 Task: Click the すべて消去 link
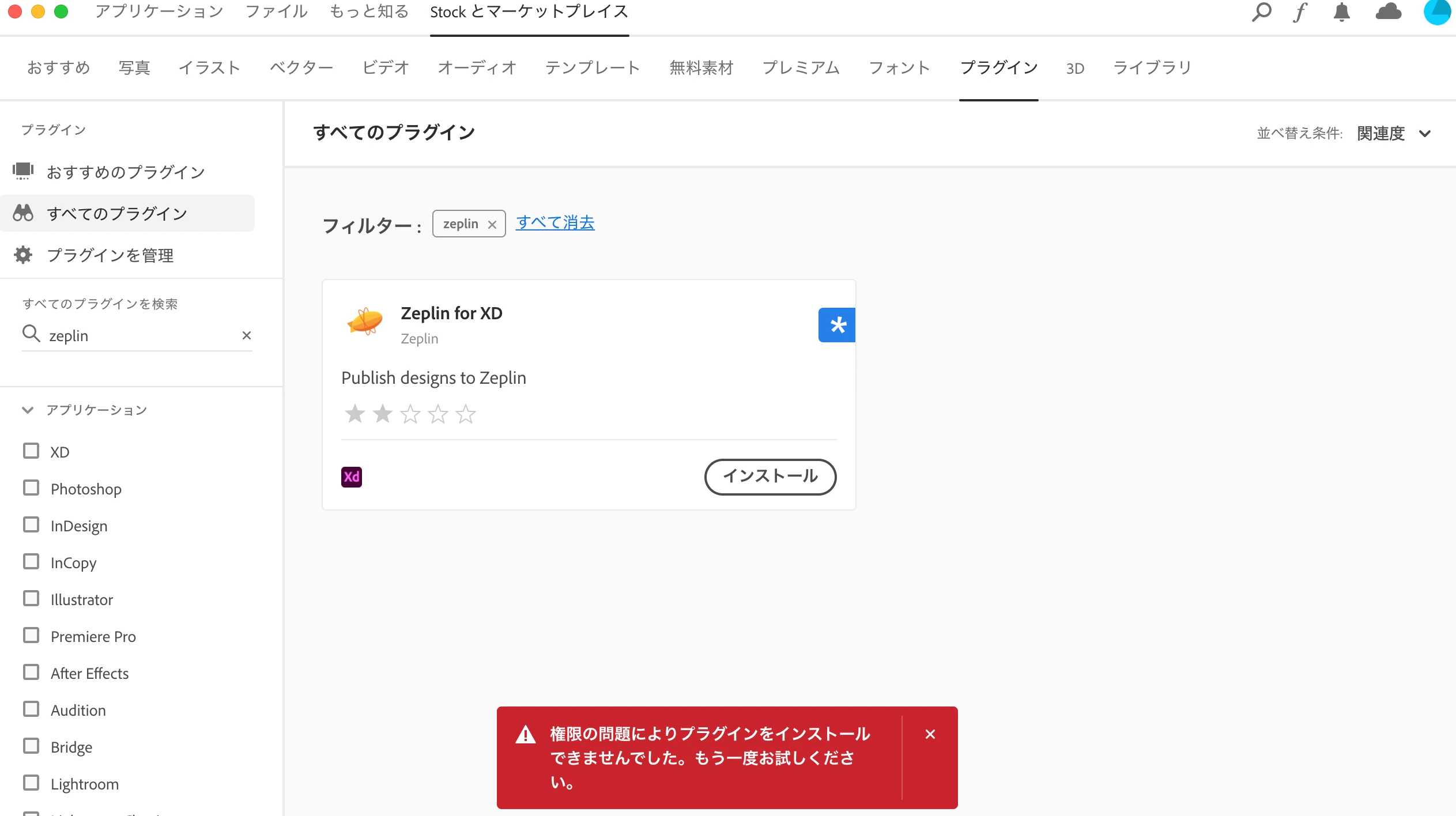tap(555, 223)
